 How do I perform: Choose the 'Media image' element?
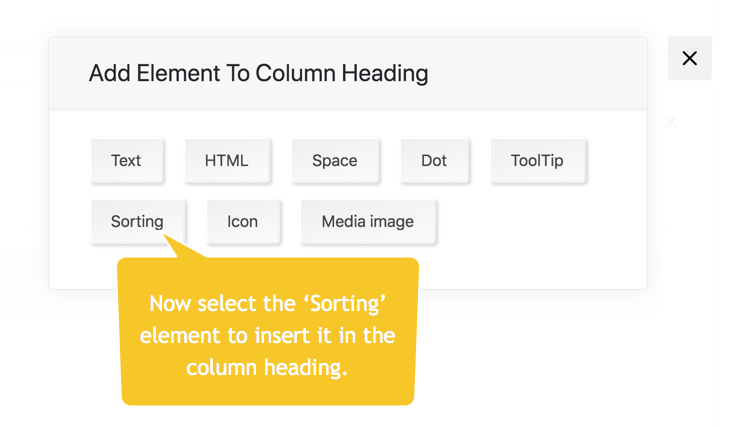(x=367, y=221)
